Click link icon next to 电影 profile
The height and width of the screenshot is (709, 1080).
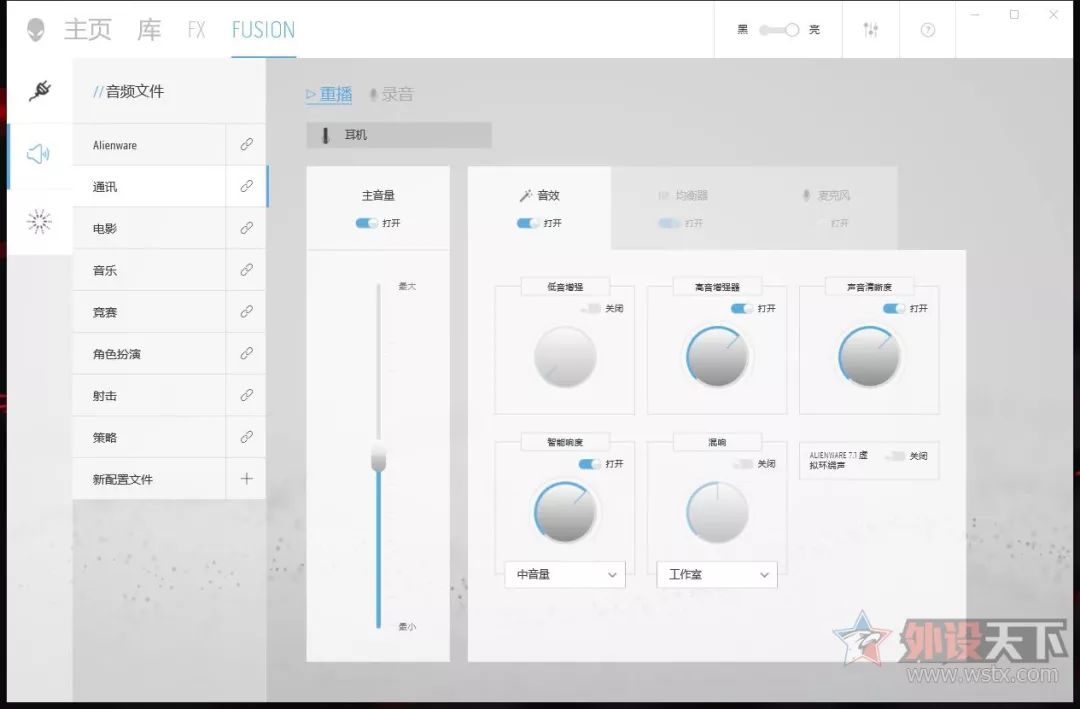[x=246, y=228]
